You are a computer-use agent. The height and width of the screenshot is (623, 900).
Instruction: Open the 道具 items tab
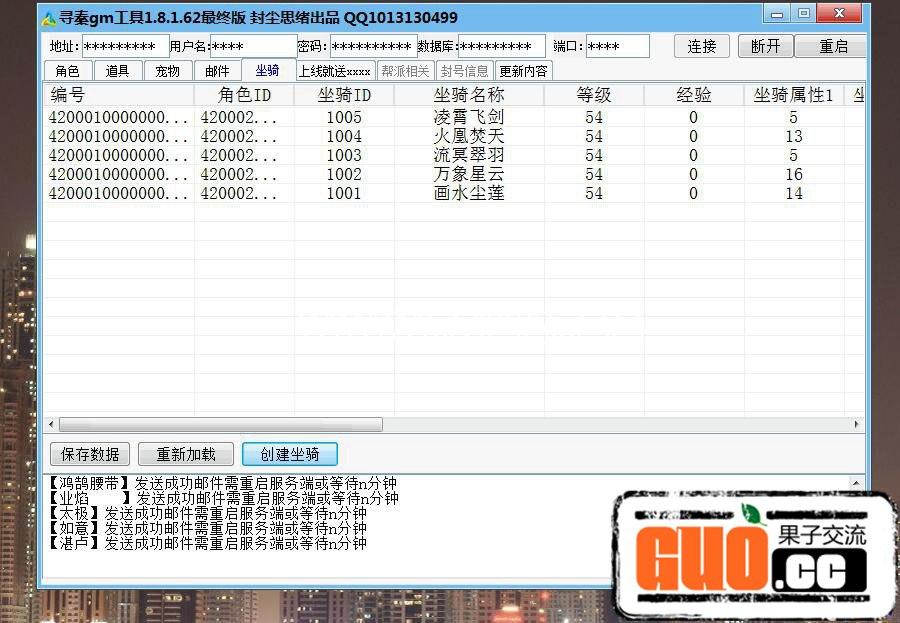pyautogui.click(x=118, y=71)
